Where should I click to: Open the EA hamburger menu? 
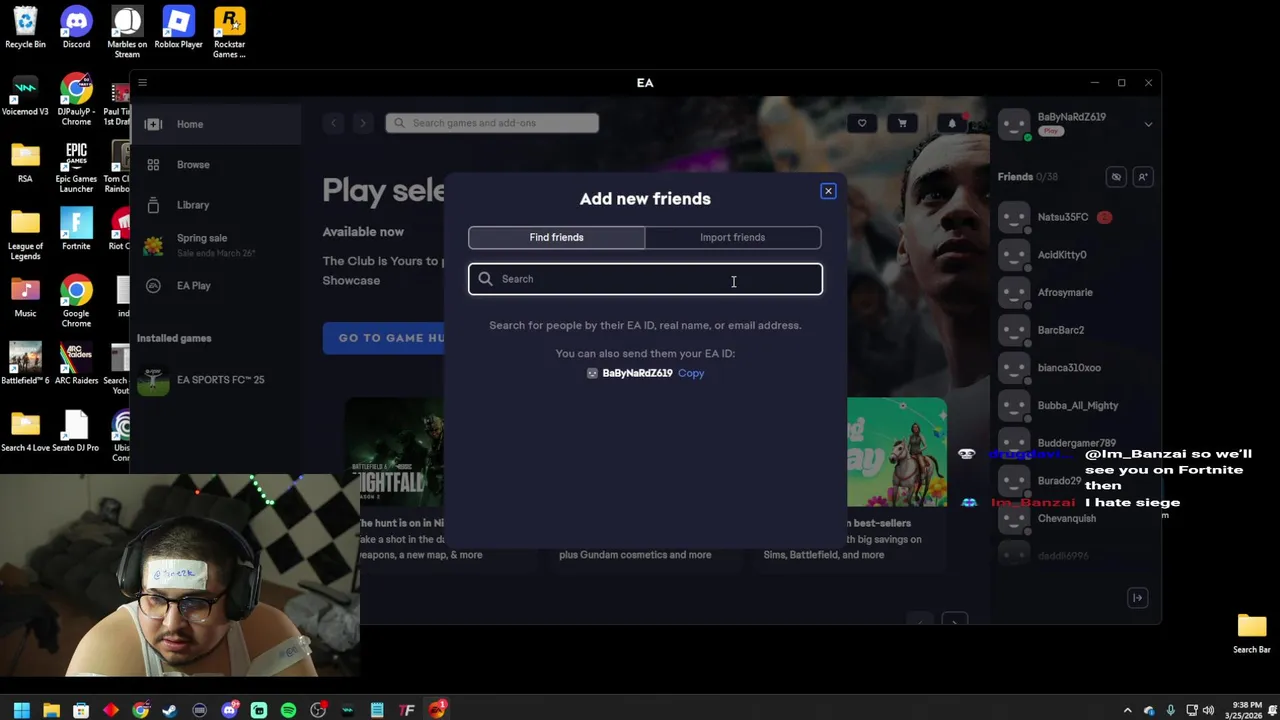142,83
